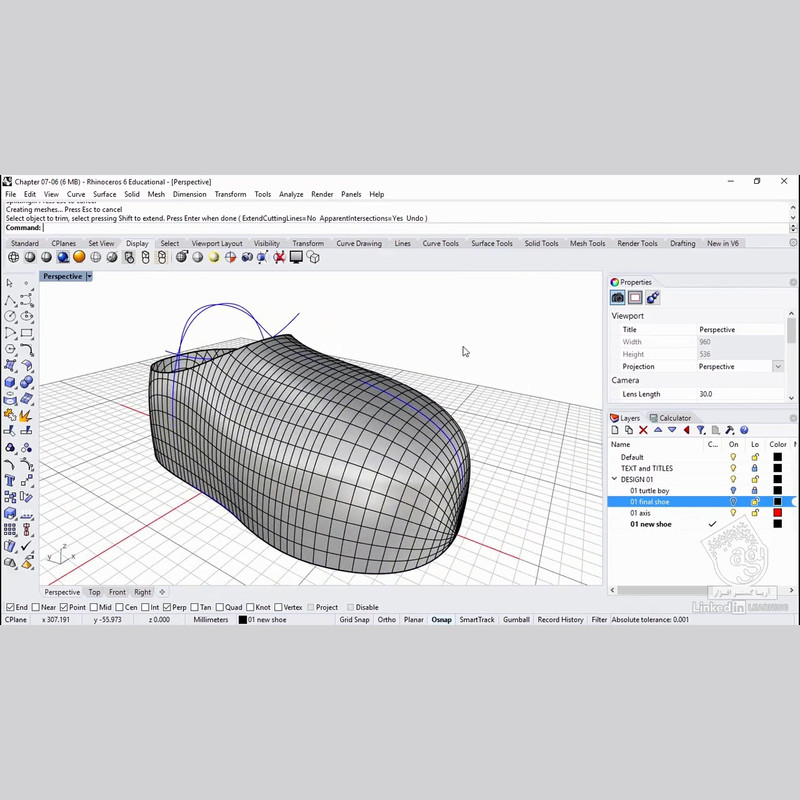800x800 pixels.
Task: Click the camera Viewport properties icon
Action: [618, 297]
